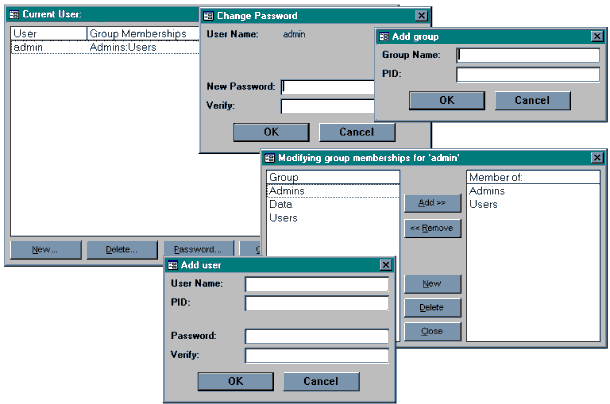Screen dimensions: 610x404
Task: Click the New... button in Current User window
Action: [46, 249]
